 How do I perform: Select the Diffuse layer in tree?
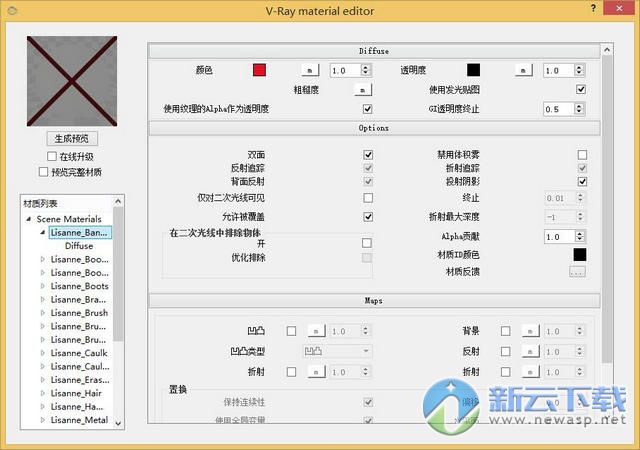coord(79,246)
